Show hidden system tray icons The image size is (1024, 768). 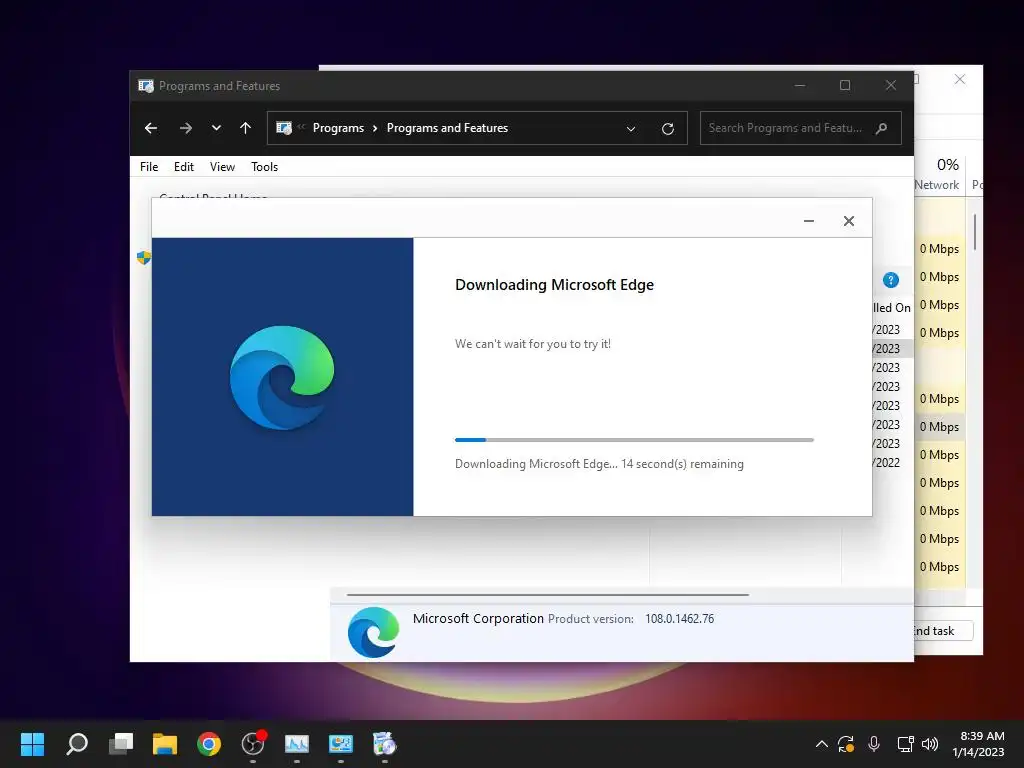coord(822,744)
